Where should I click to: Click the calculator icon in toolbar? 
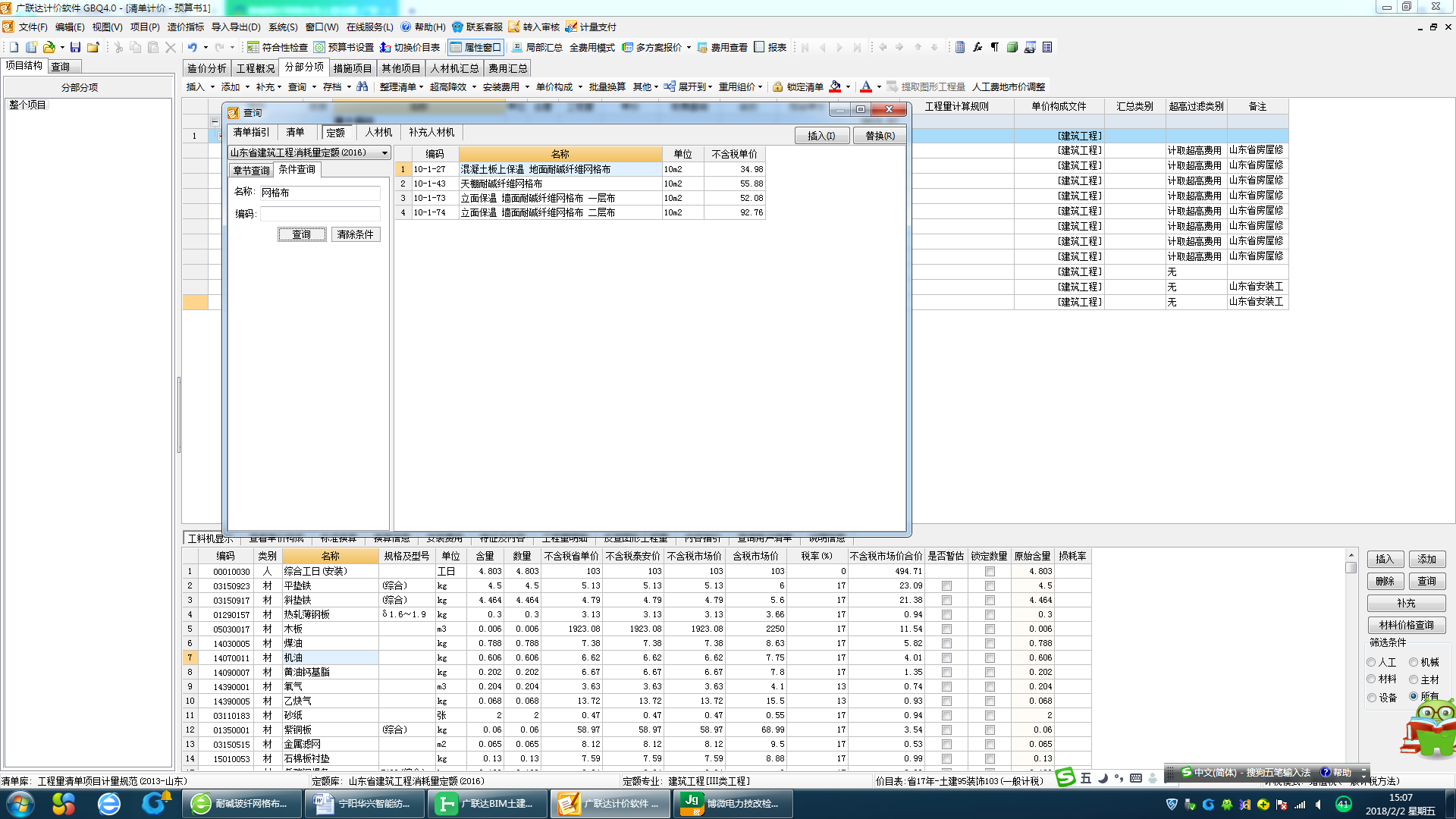tap(960, 47)
